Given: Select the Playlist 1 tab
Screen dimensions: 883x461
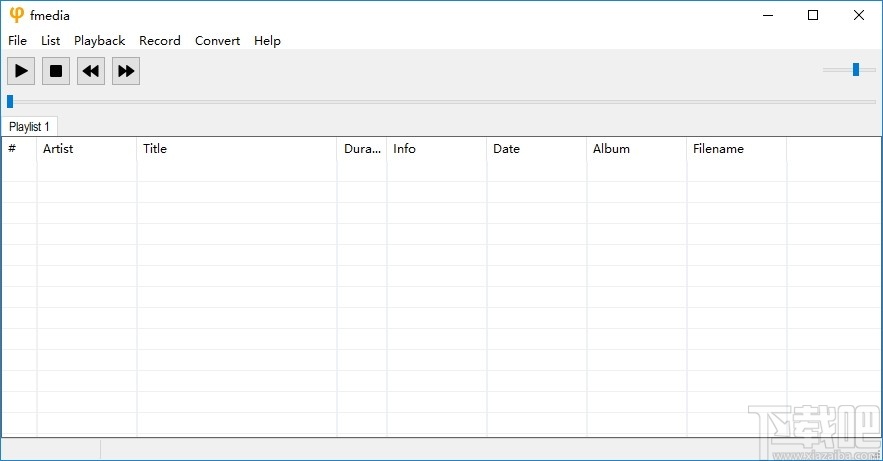Looking at the screenshot, I should coord(30,127).
